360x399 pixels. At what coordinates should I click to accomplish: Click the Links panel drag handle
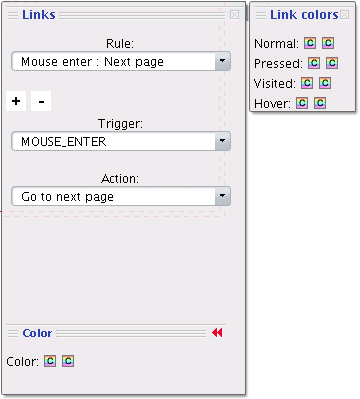click(13, 15)
